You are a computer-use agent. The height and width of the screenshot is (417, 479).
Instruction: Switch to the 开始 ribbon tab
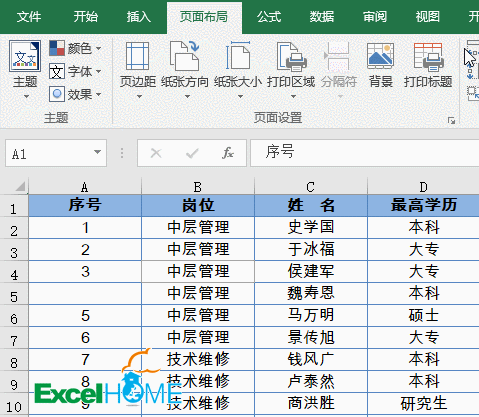[x=85, y=16]
